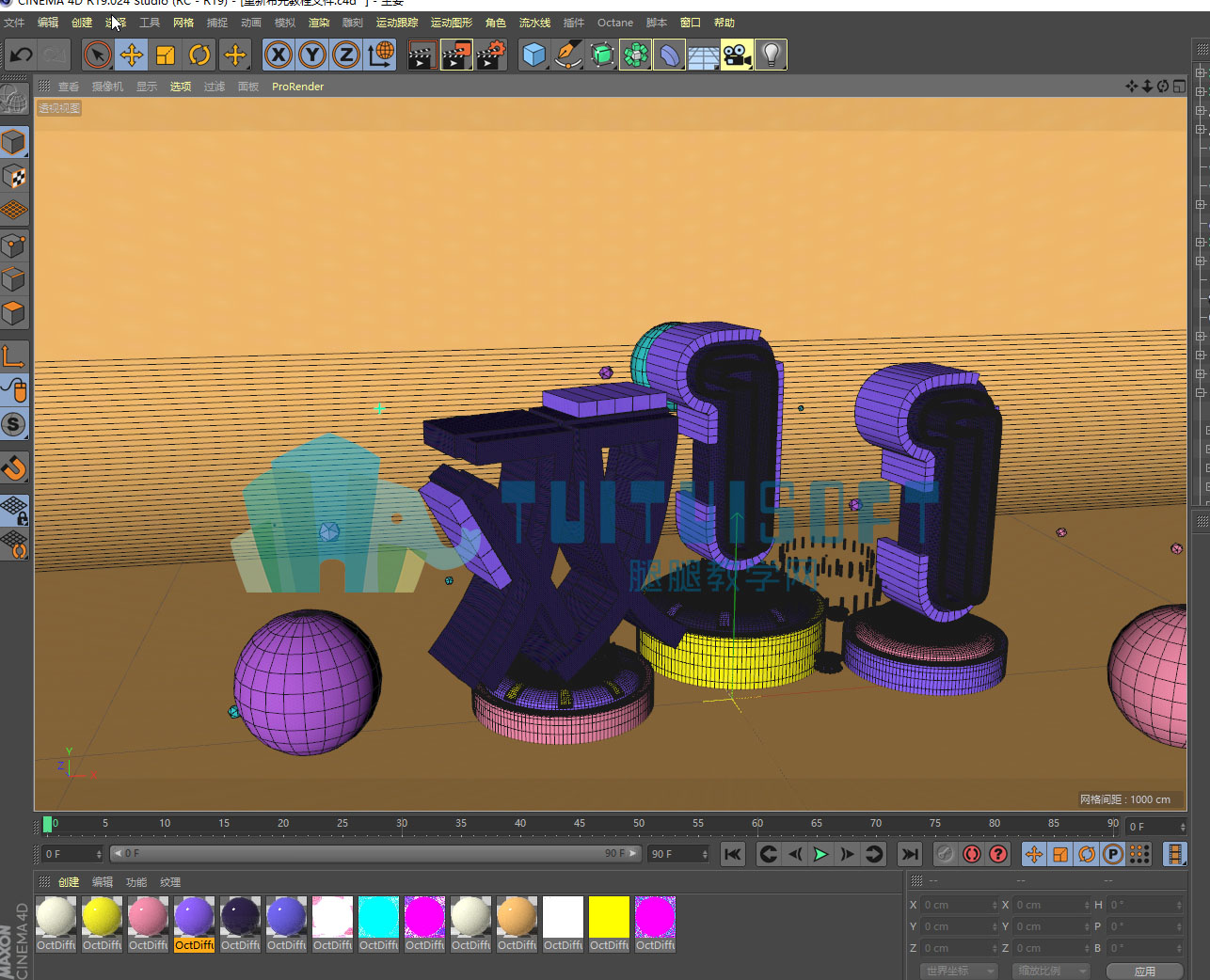Viewport: 1210px width, 980px height.
Task: Select the Live Selection arrow tool
Action: click(97, 55)
